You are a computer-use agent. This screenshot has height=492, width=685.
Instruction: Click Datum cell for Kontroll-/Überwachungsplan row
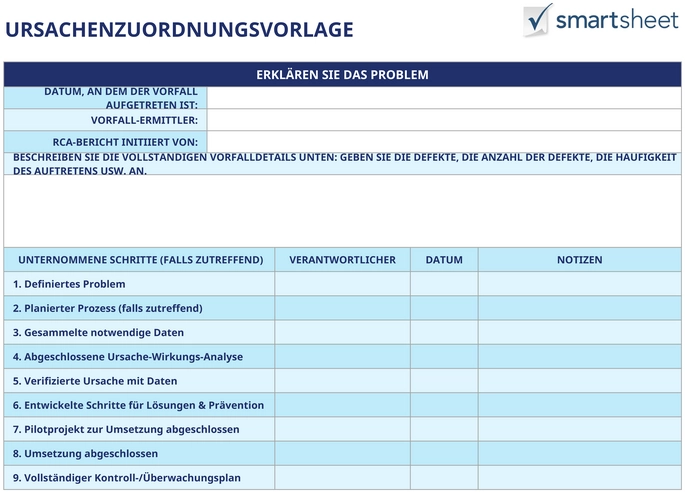point(444,478)
